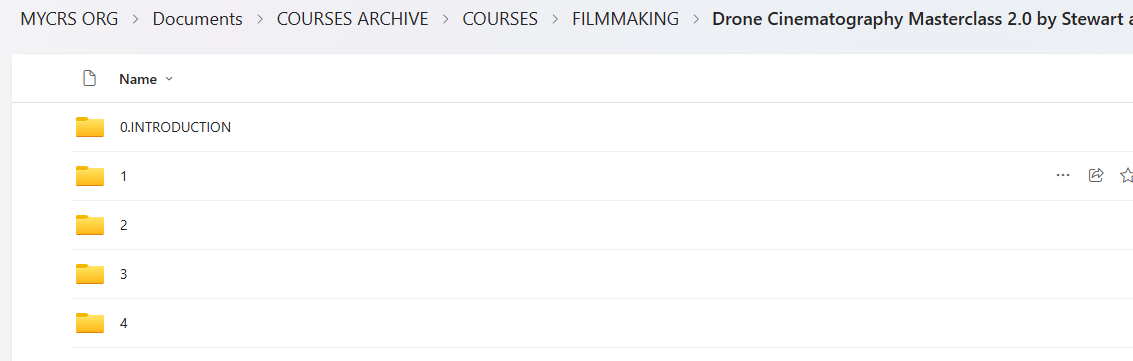Image resolution: width=1133 pixels, height=361 pixels.
Task: Navigate to Documents breadcrumb
Action: 197,19
